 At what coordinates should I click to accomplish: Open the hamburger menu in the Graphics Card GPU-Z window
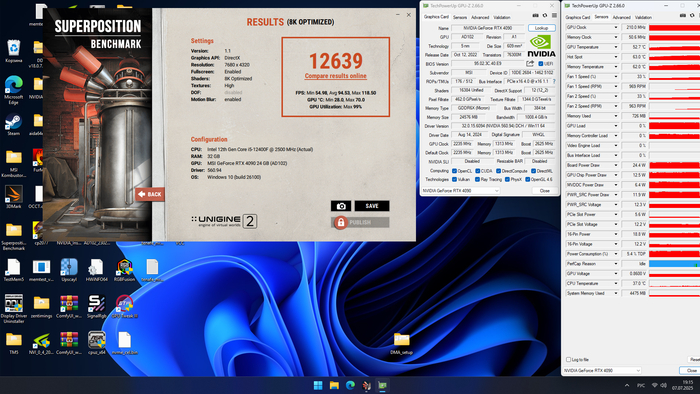(x=554, y=16)
